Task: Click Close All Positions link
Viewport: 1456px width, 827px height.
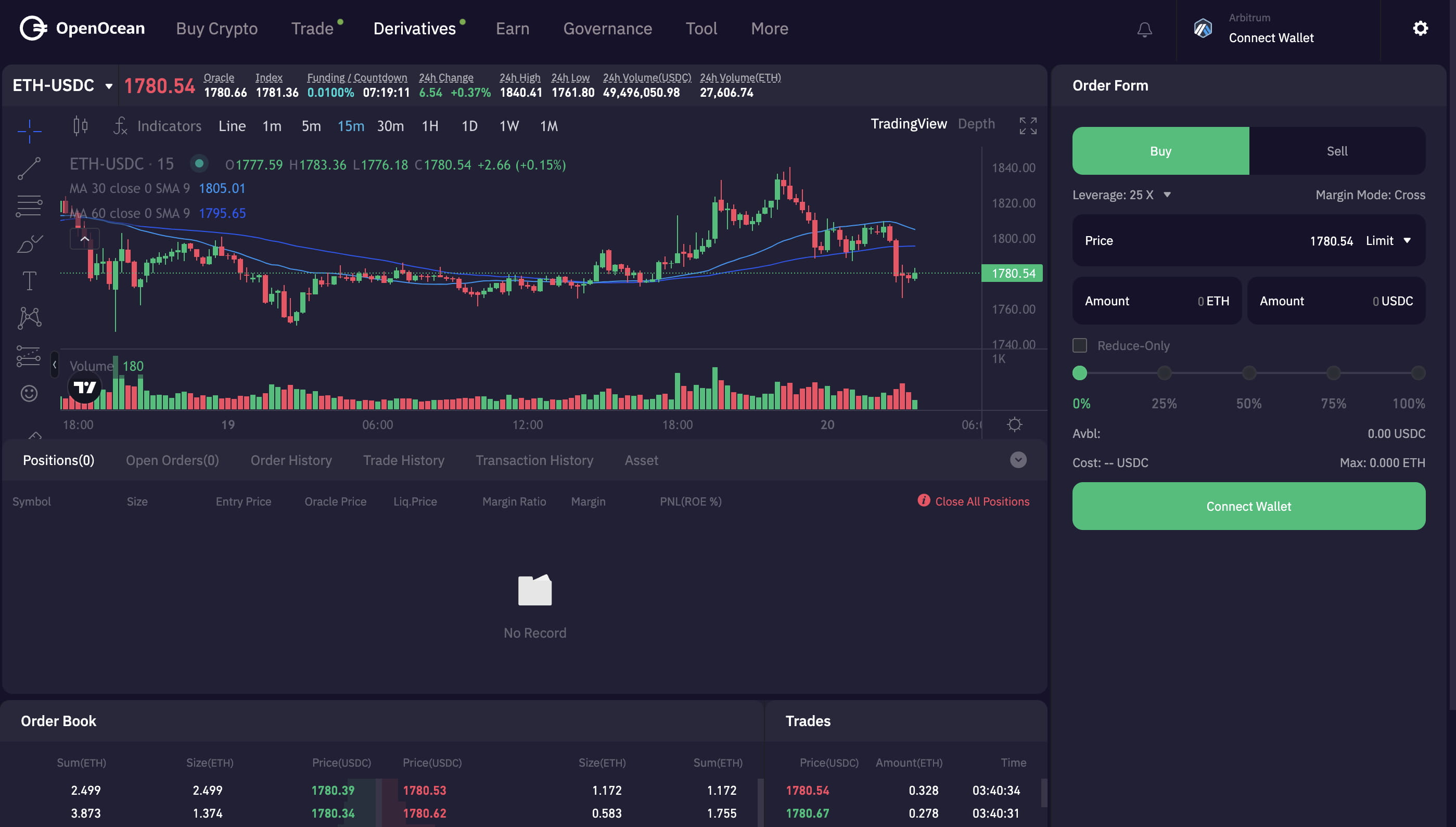Action: [x=981, y=501]
